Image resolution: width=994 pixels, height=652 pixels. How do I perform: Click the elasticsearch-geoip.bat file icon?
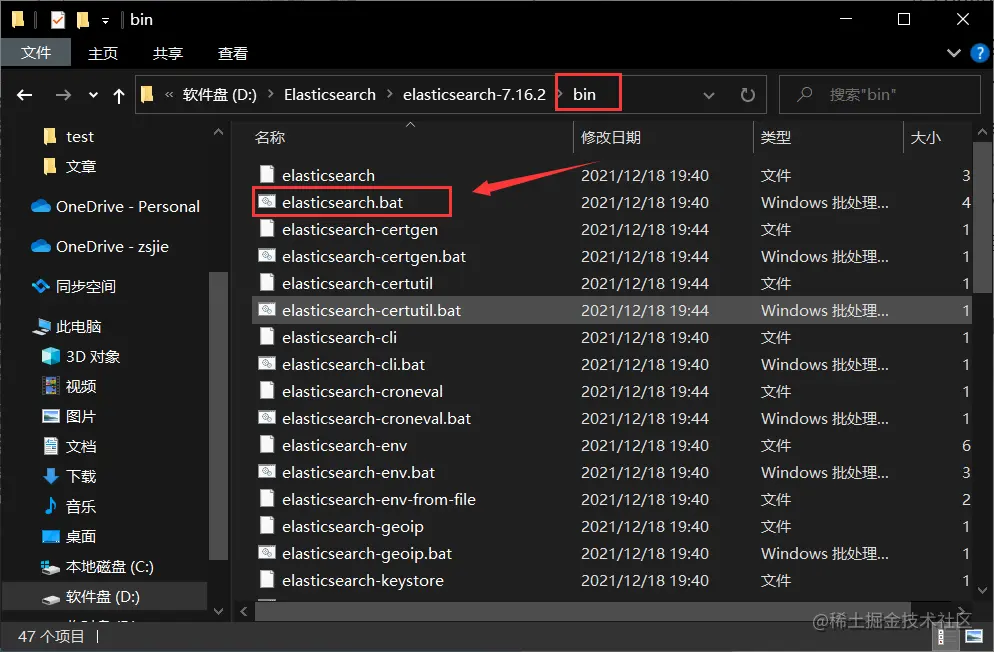click(267, 553)
